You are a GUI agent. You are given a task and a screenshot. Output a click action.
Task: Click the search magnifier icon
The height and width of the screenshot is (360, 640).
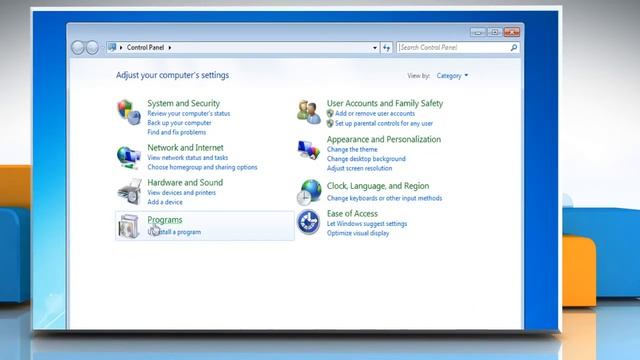pos(514,48)
